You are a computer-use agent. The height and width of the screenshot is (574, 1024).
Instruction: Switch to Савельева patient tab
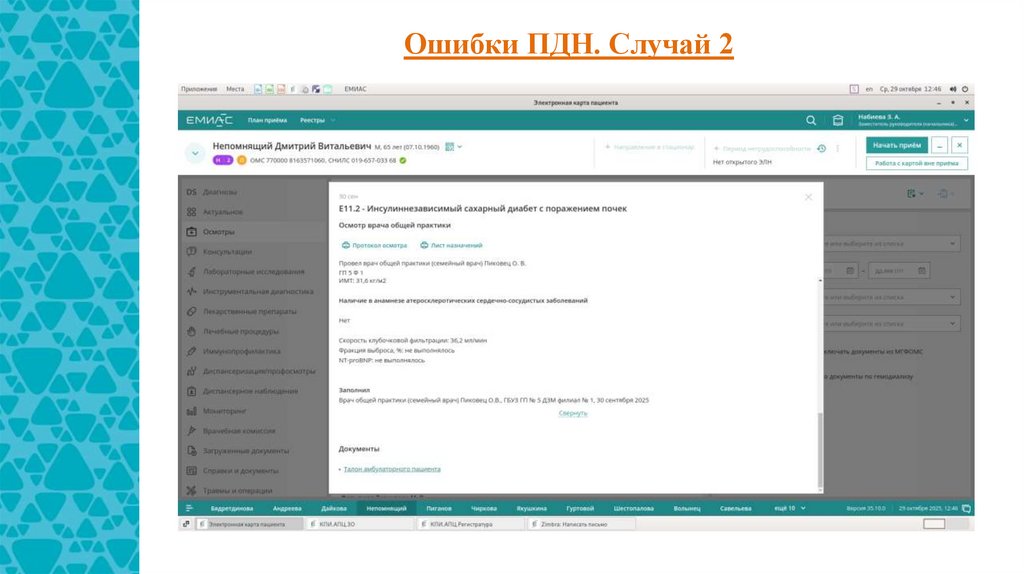(x=735, y=508)
